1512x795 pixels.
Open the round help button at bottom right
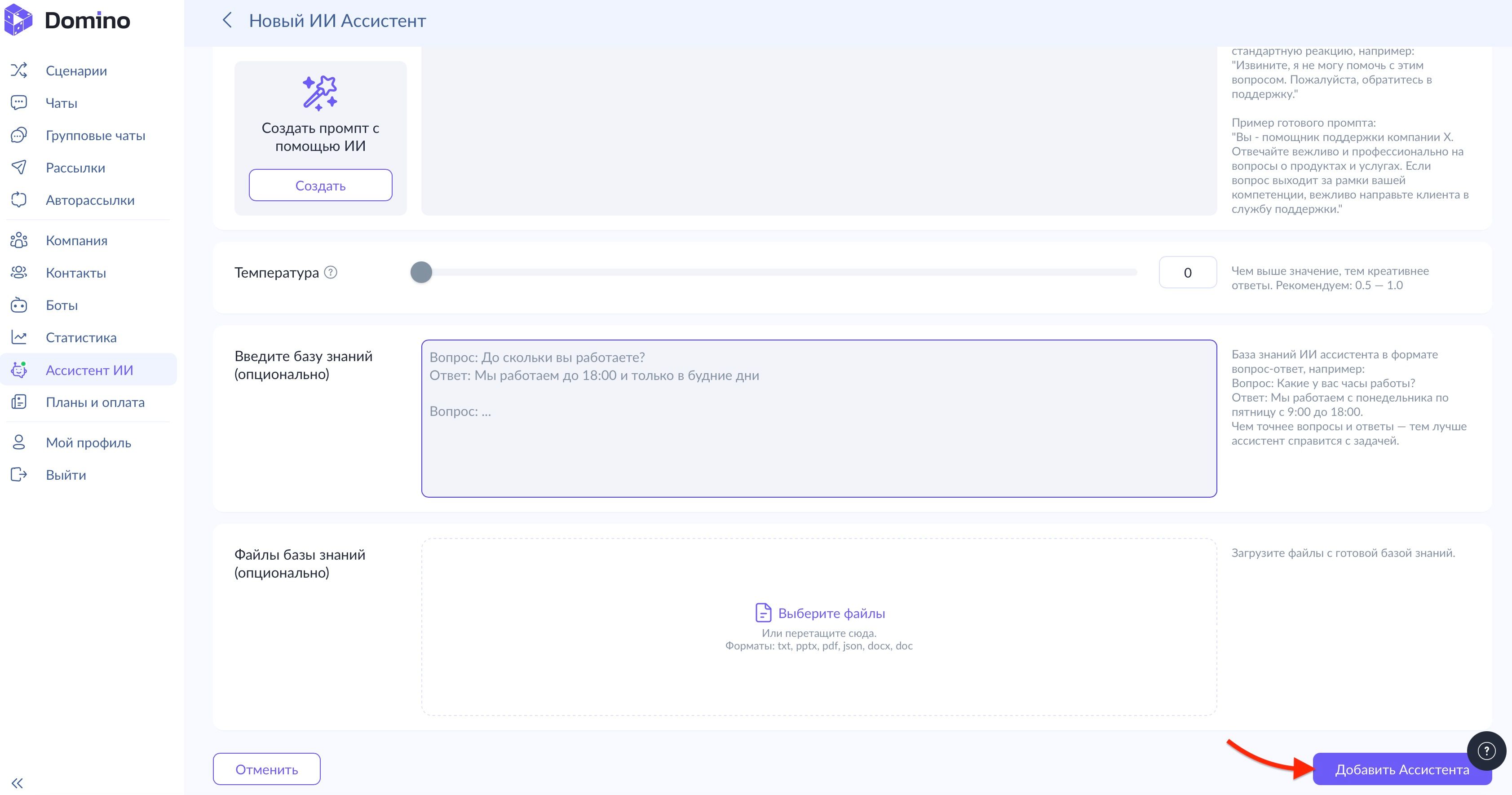[x=1485, y=751]
